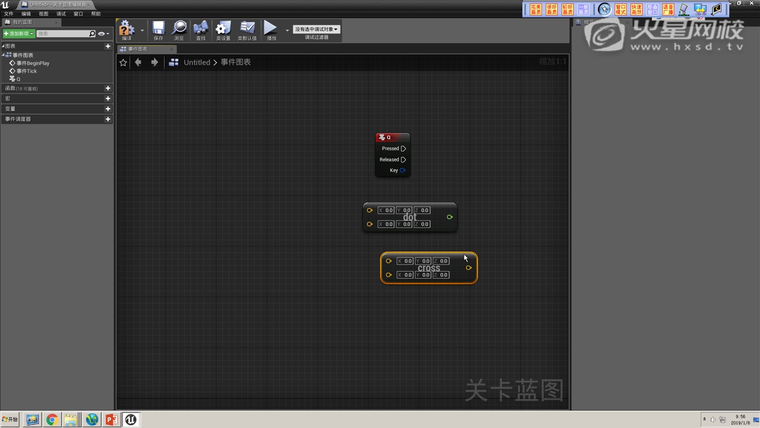Open the Find binoculars tool
This screenshot has height=428, width=760.
pyautogui.click(x=201, y=29)
